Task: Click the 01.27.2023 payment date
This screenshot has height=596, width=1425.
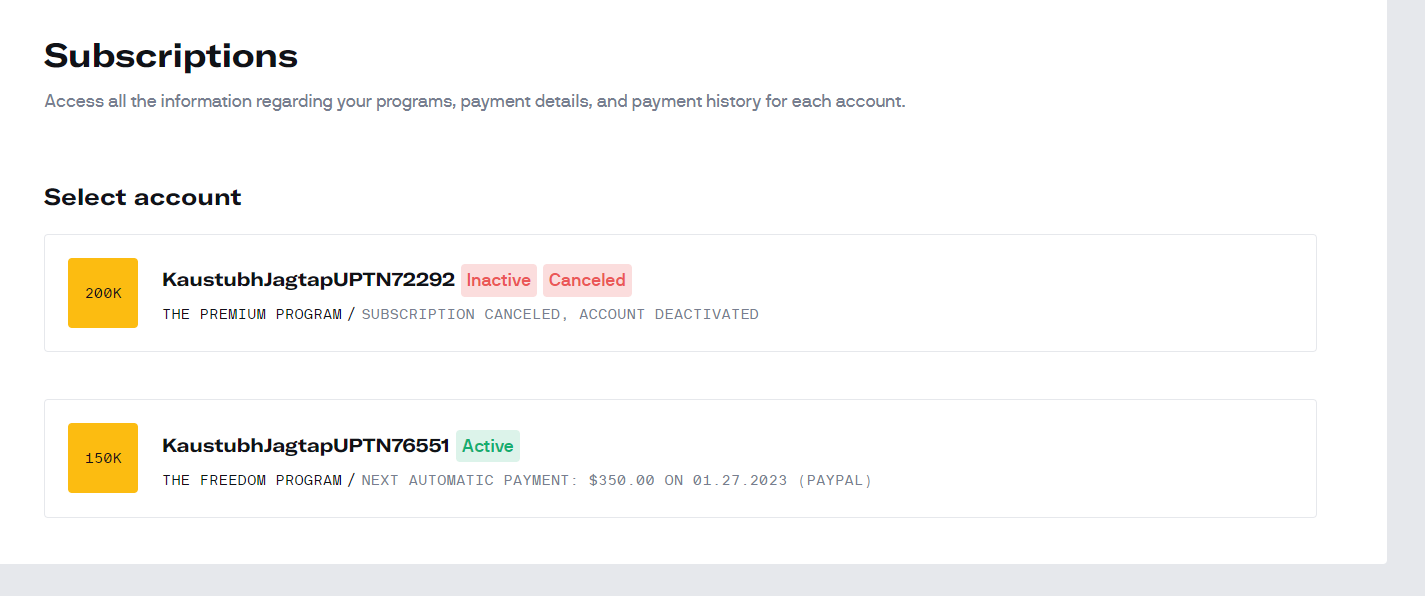Action: 739,480
